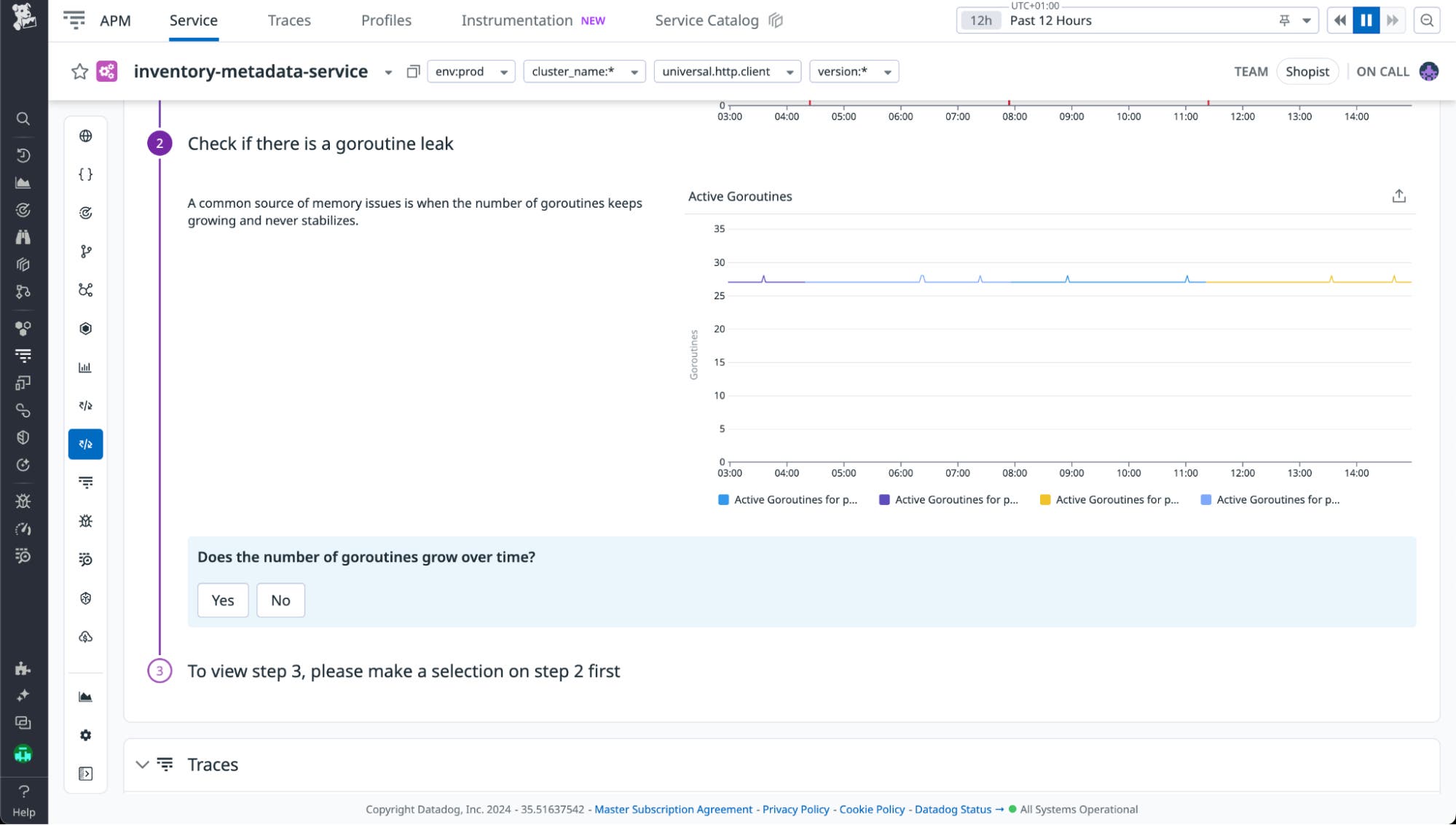Open the Instrumentation menu item
The image size is (1456, 825).
click(517, 20)
